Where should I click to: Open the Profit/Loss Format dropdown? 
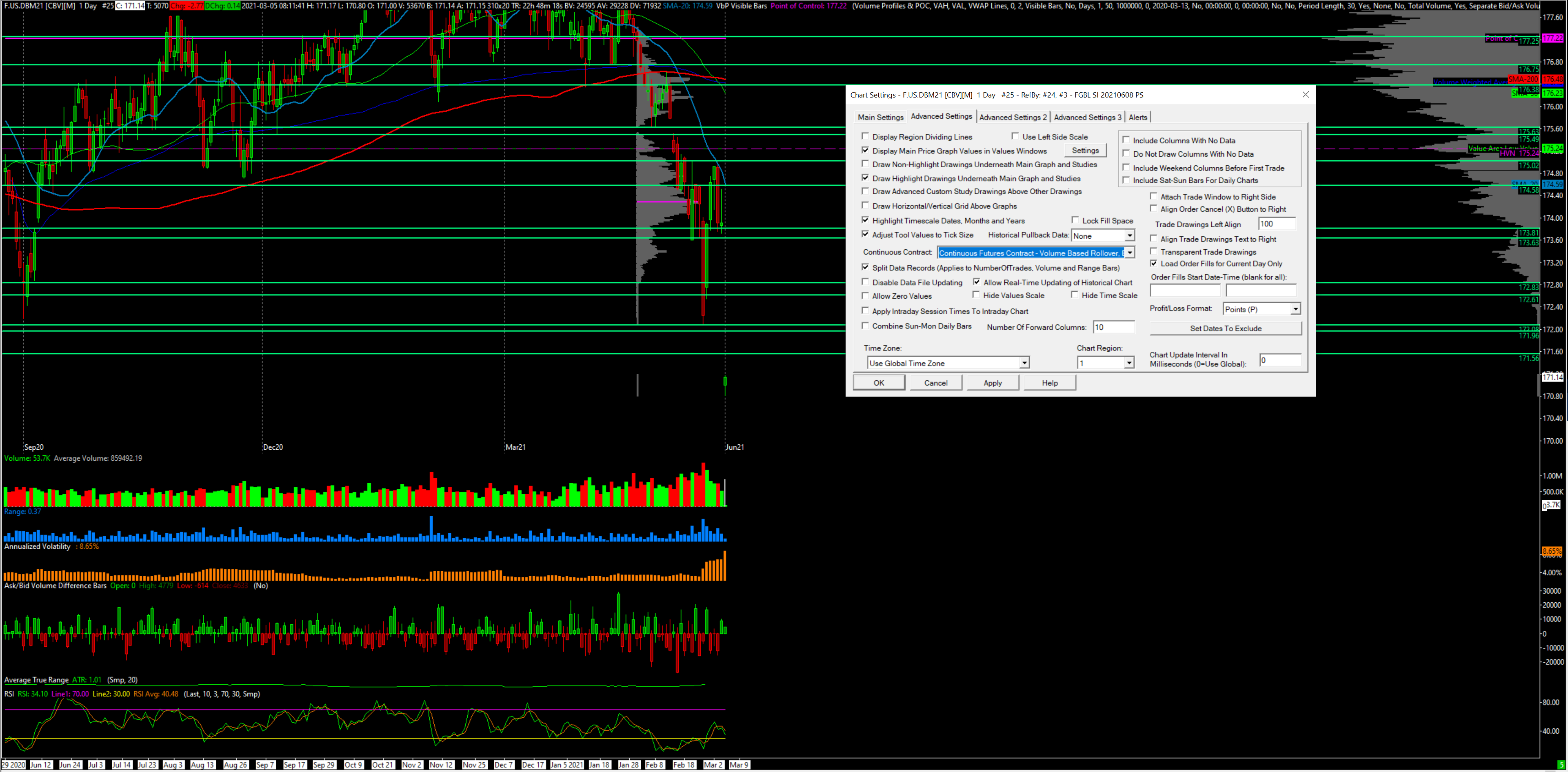coord(1295,309)
